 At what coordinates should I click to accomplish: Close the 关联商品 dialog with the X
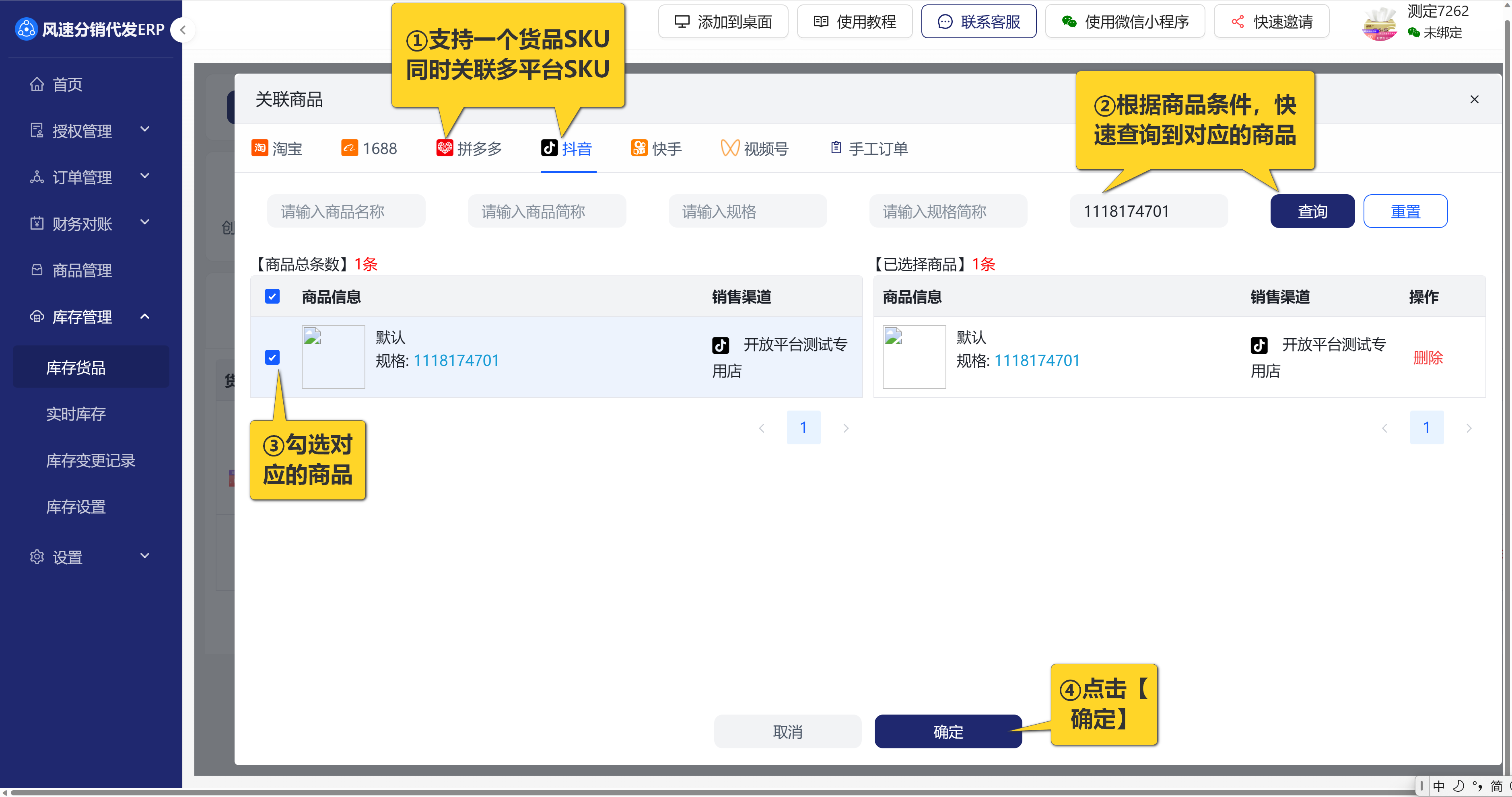(x=1474, y=100)
